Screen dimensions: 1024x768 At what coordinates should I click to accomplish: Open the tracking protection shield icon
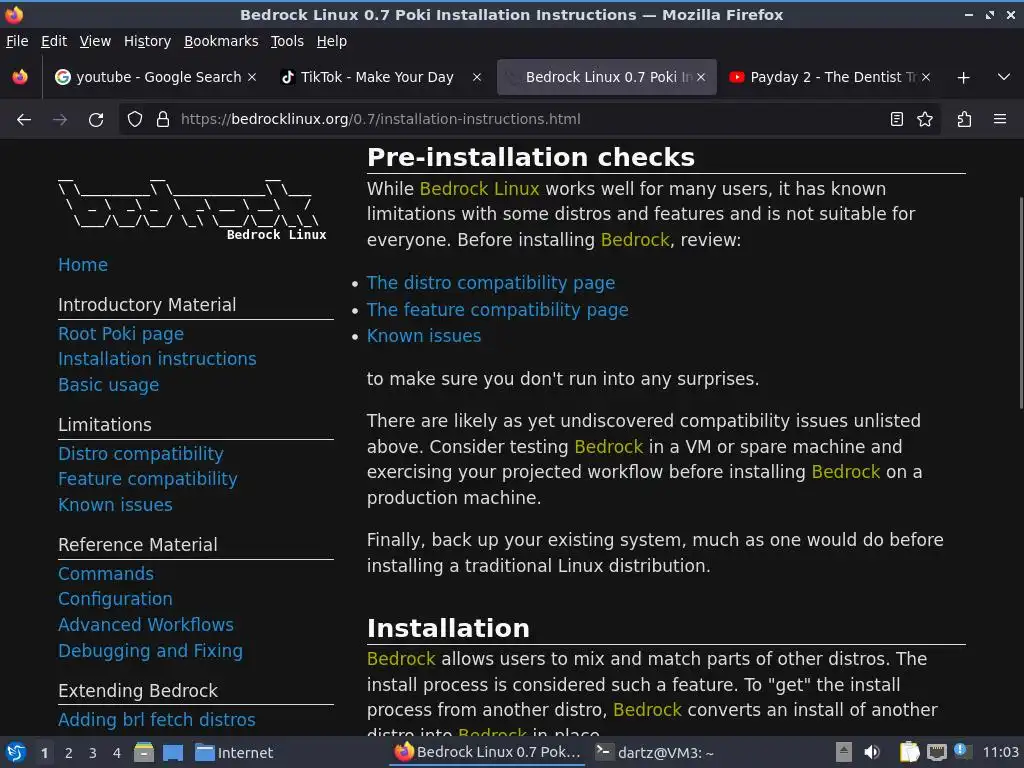135,119
